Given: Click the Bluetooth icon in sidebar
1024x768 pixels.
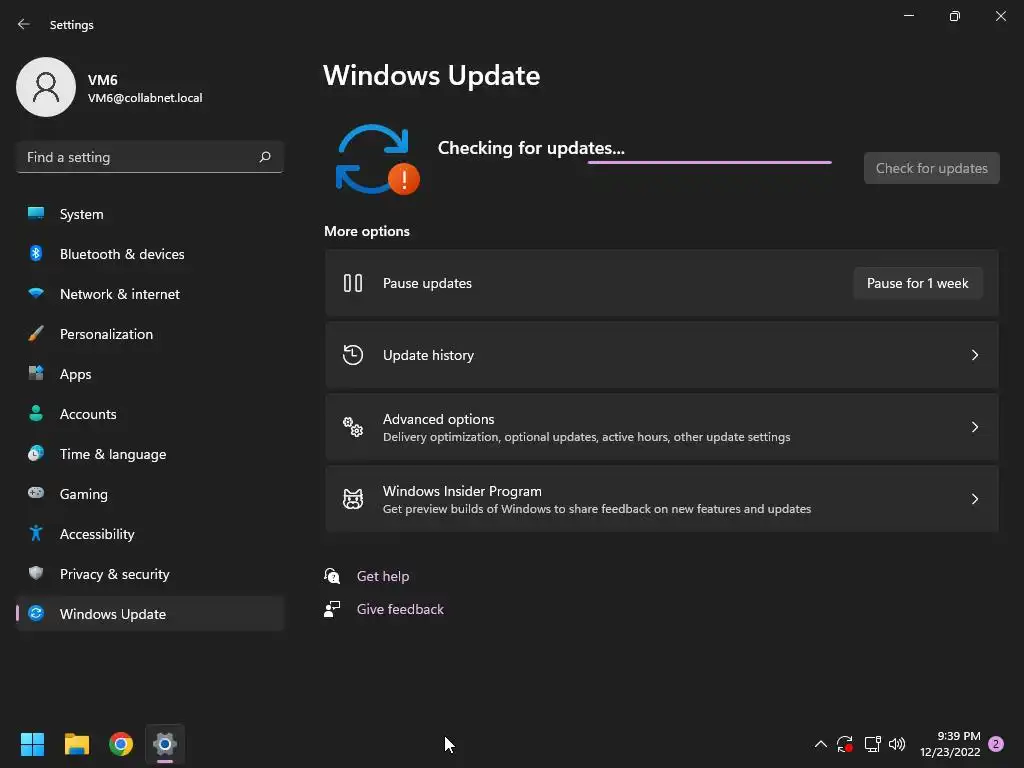Looking at the screenshot, I should [36, 253].
